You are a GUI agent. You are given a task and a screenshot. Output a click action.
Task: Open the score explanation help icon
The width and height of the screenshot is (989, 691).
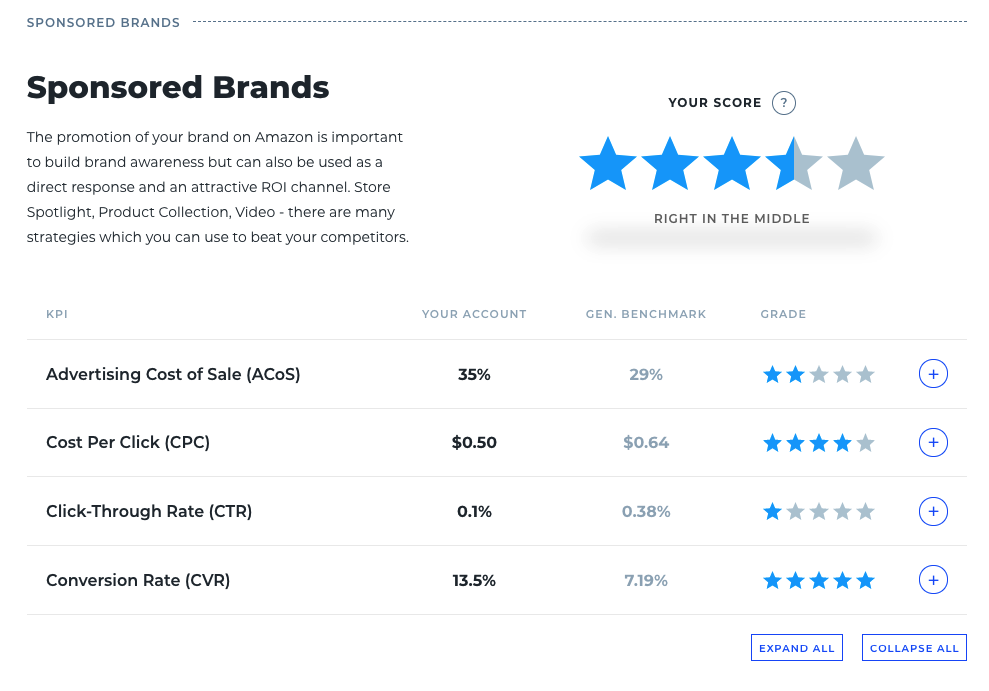[784, 103]
